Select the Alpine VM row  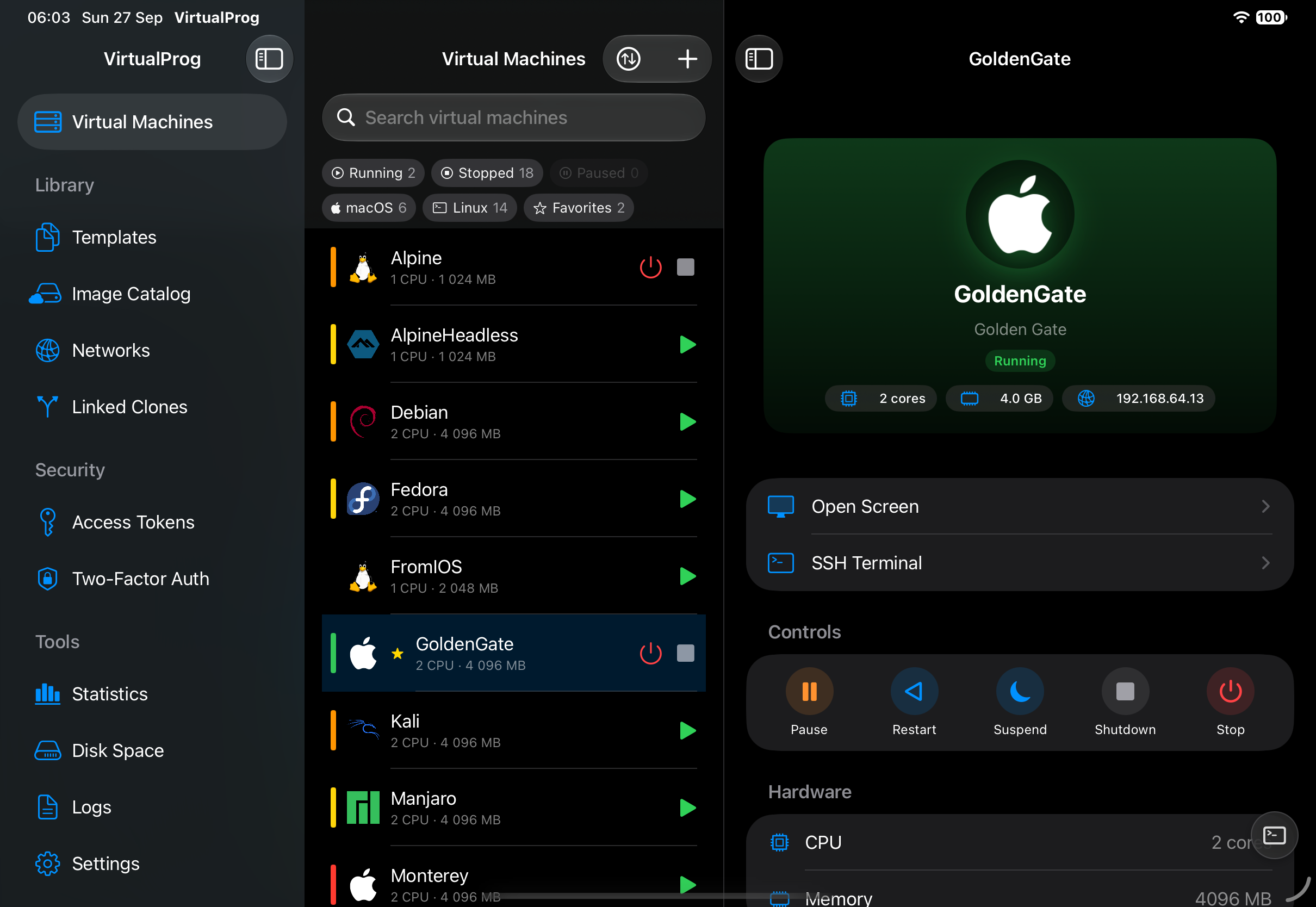coord(514,267)
